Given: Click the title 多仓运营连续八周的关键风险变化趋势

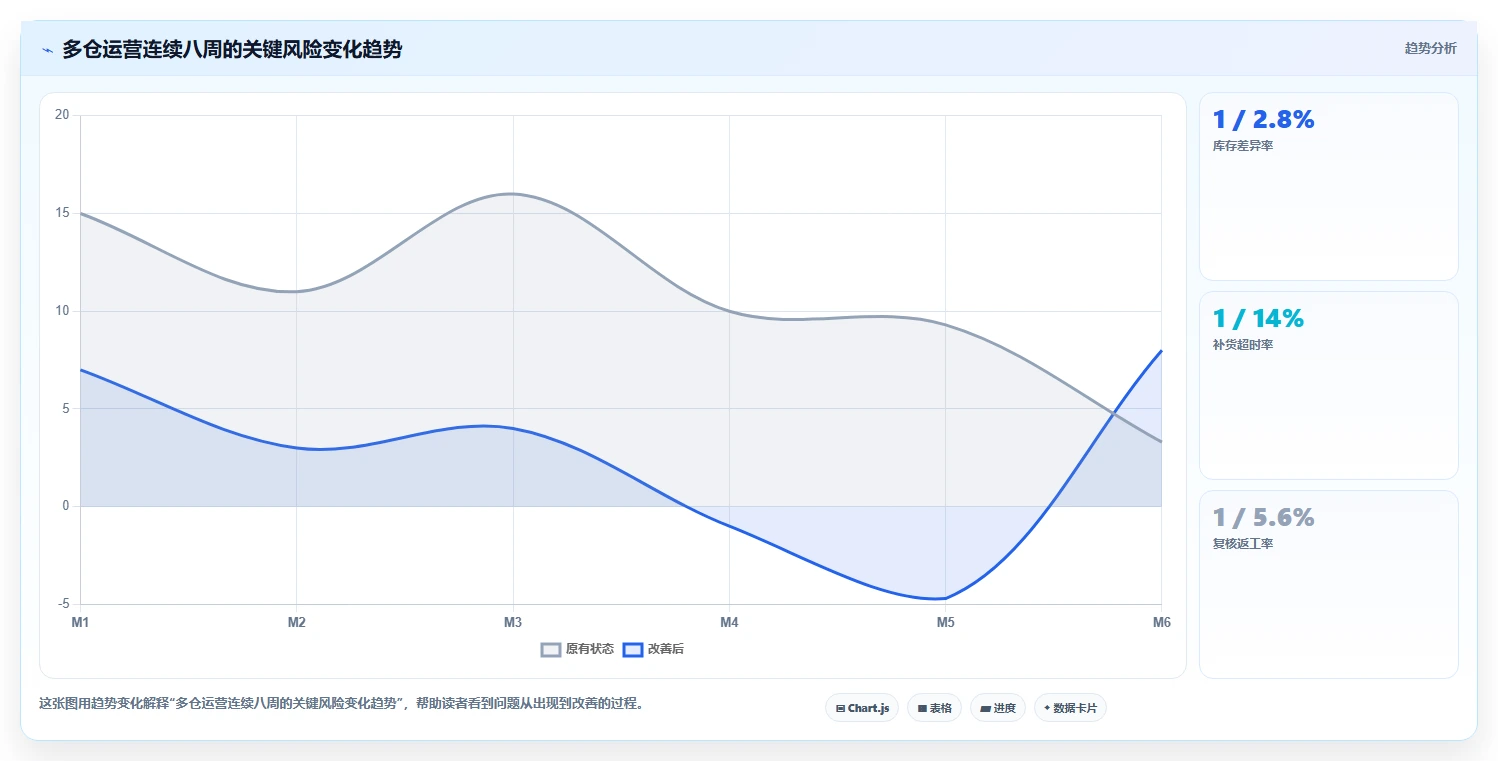Looking at the screenshot, I should point(232,49).
